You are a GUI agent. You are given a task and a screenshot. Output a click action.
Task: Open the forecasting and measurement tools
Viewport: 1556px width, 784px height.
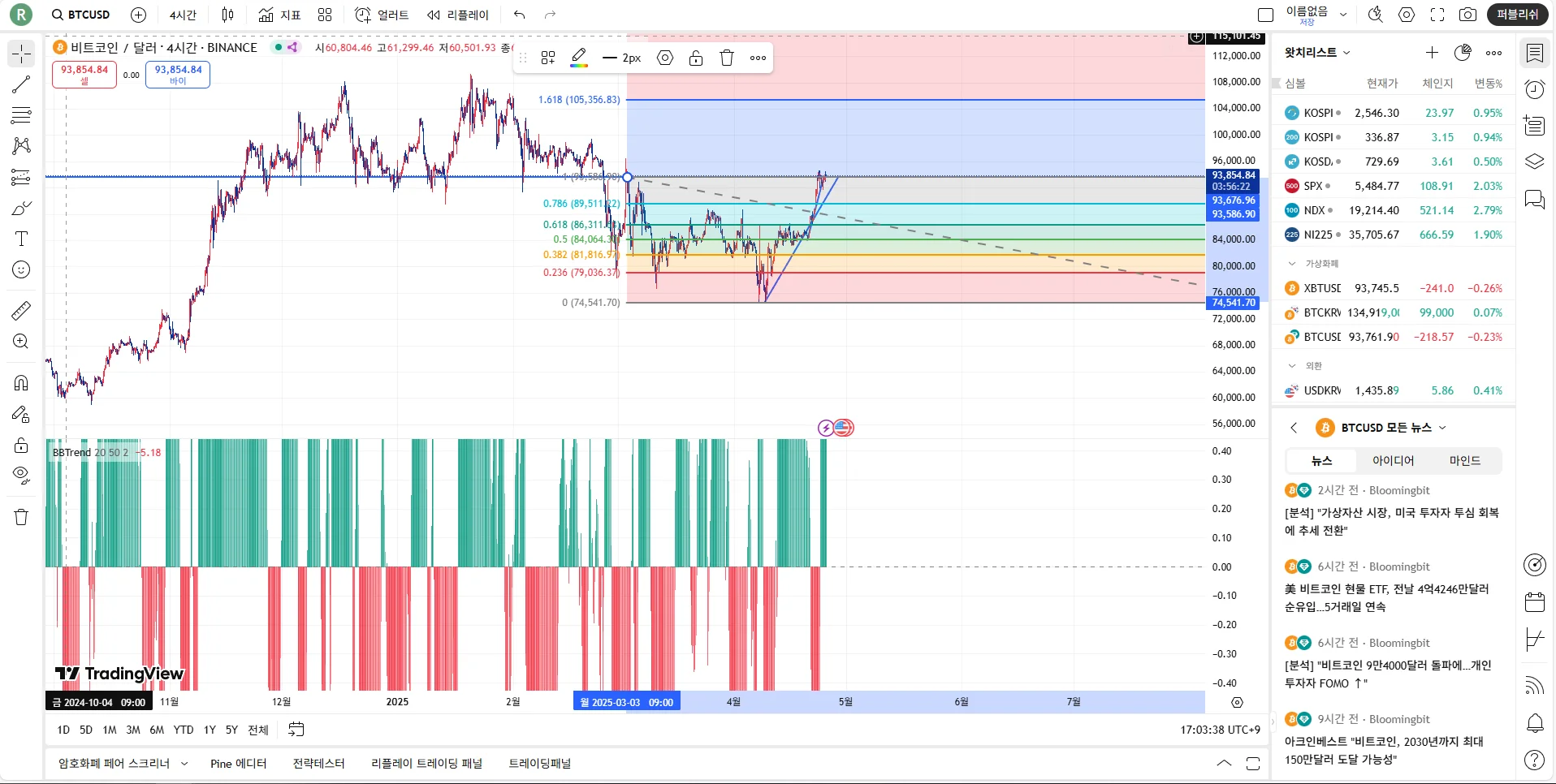click(x=21, y=177)
